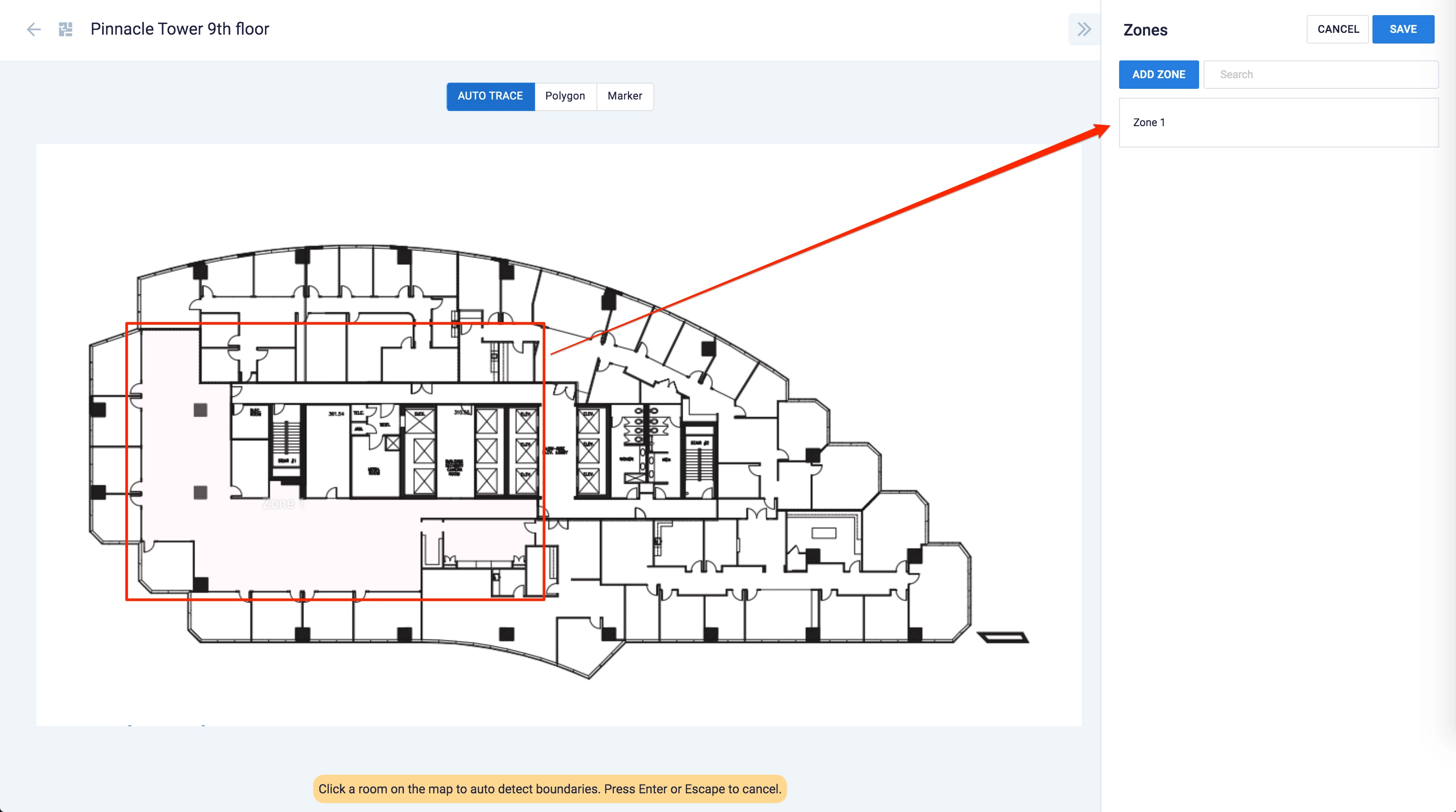Viewport: 1456px width, 812px height.
Task: Focus the zone Search field
Action: coord(1320,75)
